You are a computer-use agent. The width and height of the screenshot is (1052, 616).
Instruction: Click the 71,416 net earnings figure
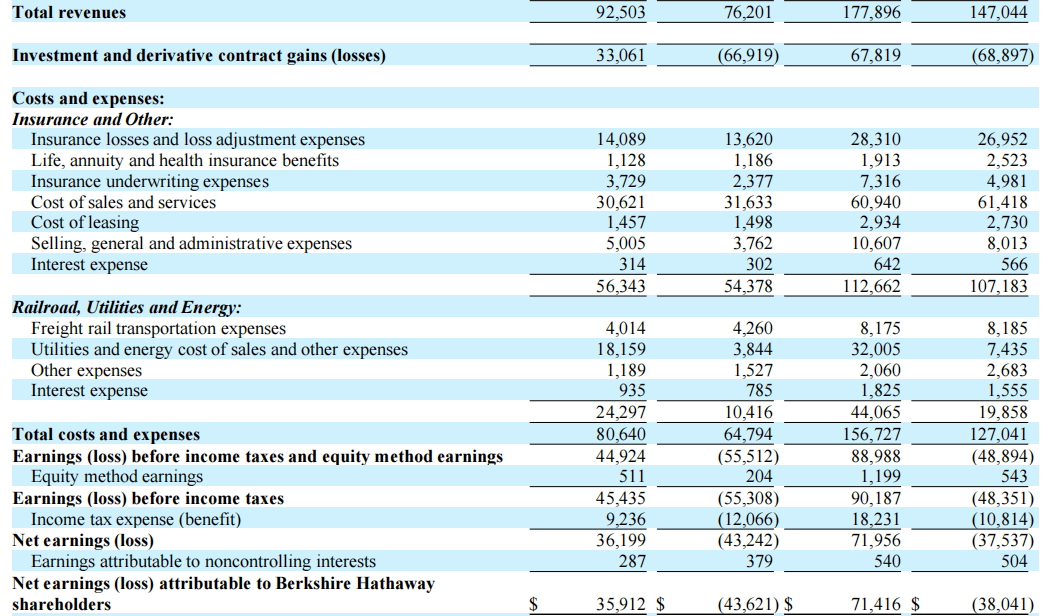coord(876,605)
